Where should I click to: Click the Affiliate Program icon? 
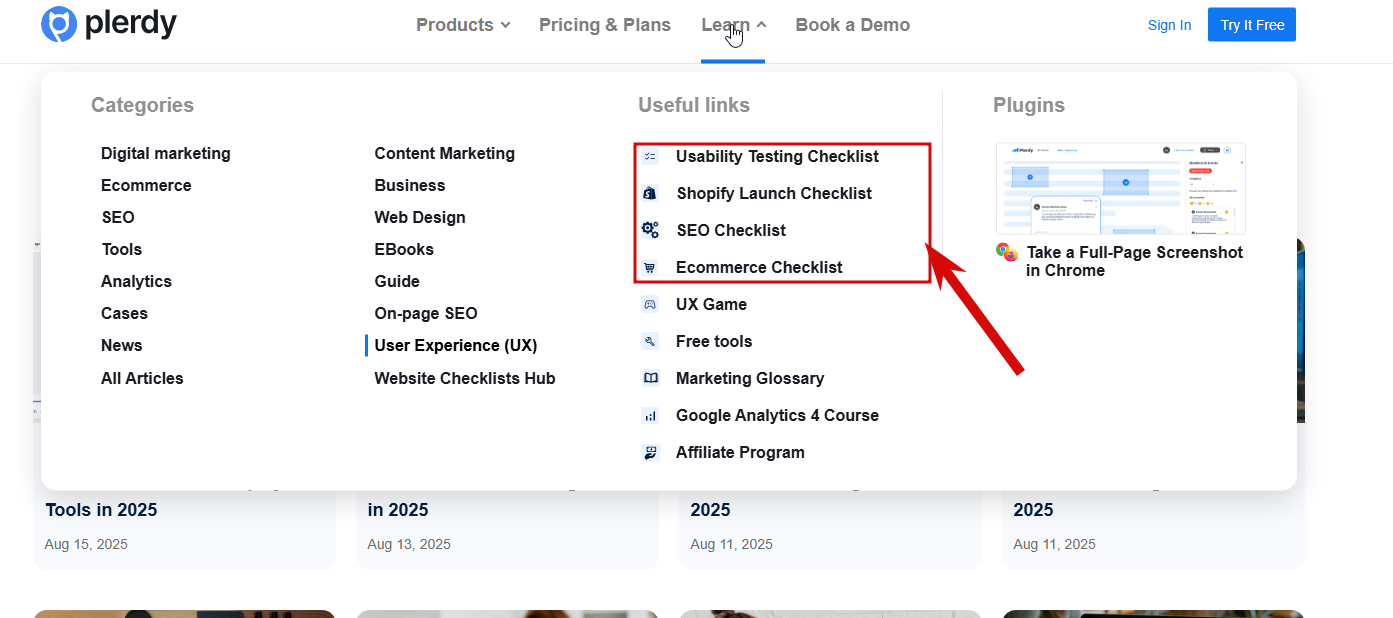(x=650, y=452)
